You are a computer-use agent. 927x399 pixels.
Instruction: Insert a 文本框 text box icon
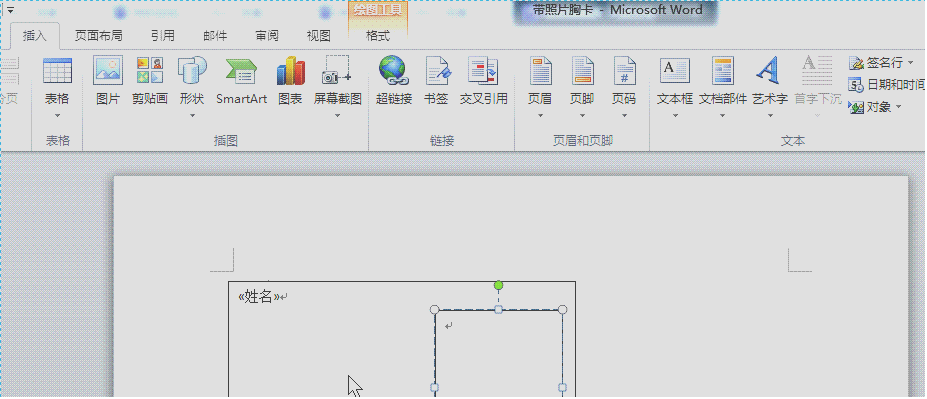click(x=675, y=71)
